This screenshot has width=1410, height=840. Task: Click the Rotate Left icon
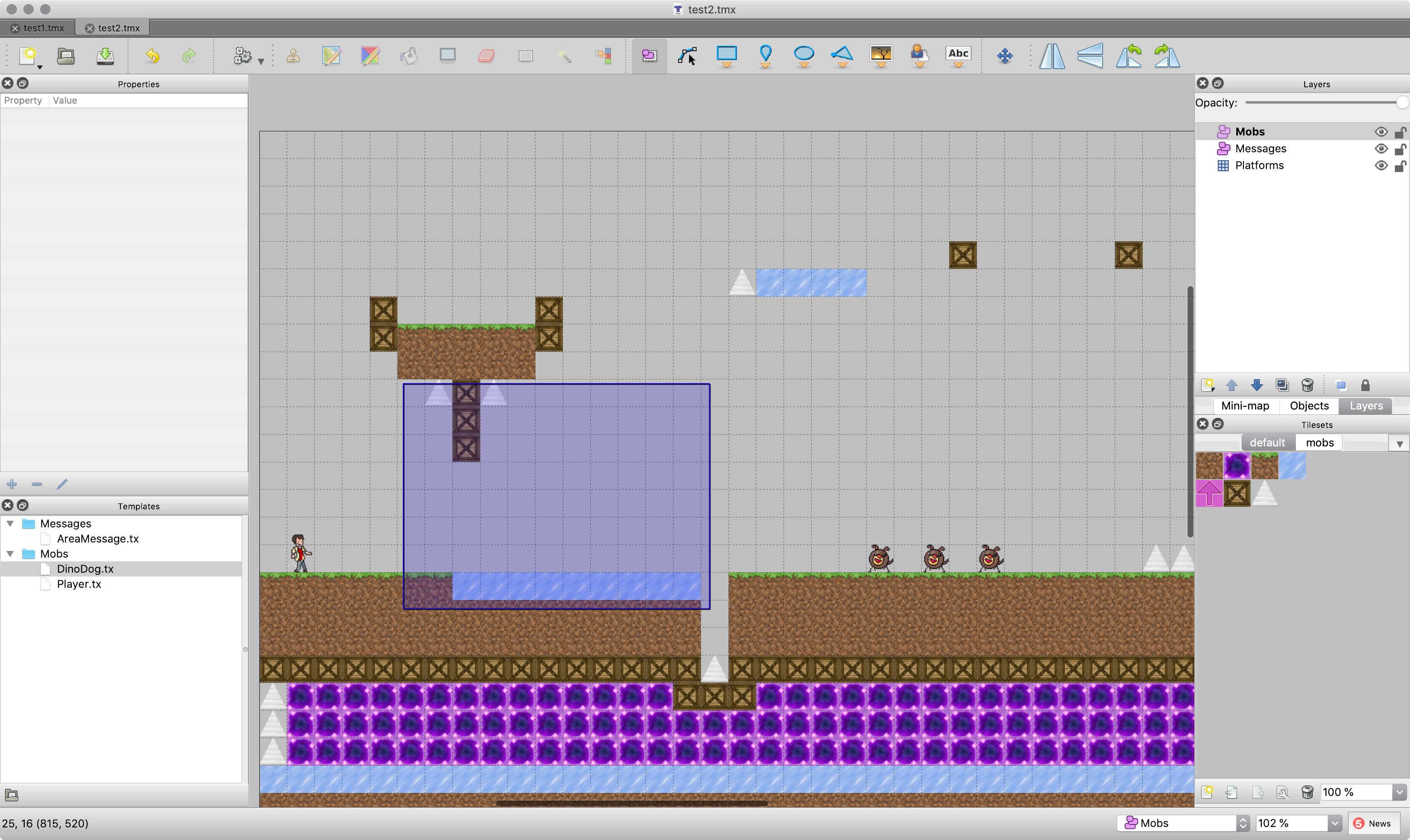(1129, 55)
